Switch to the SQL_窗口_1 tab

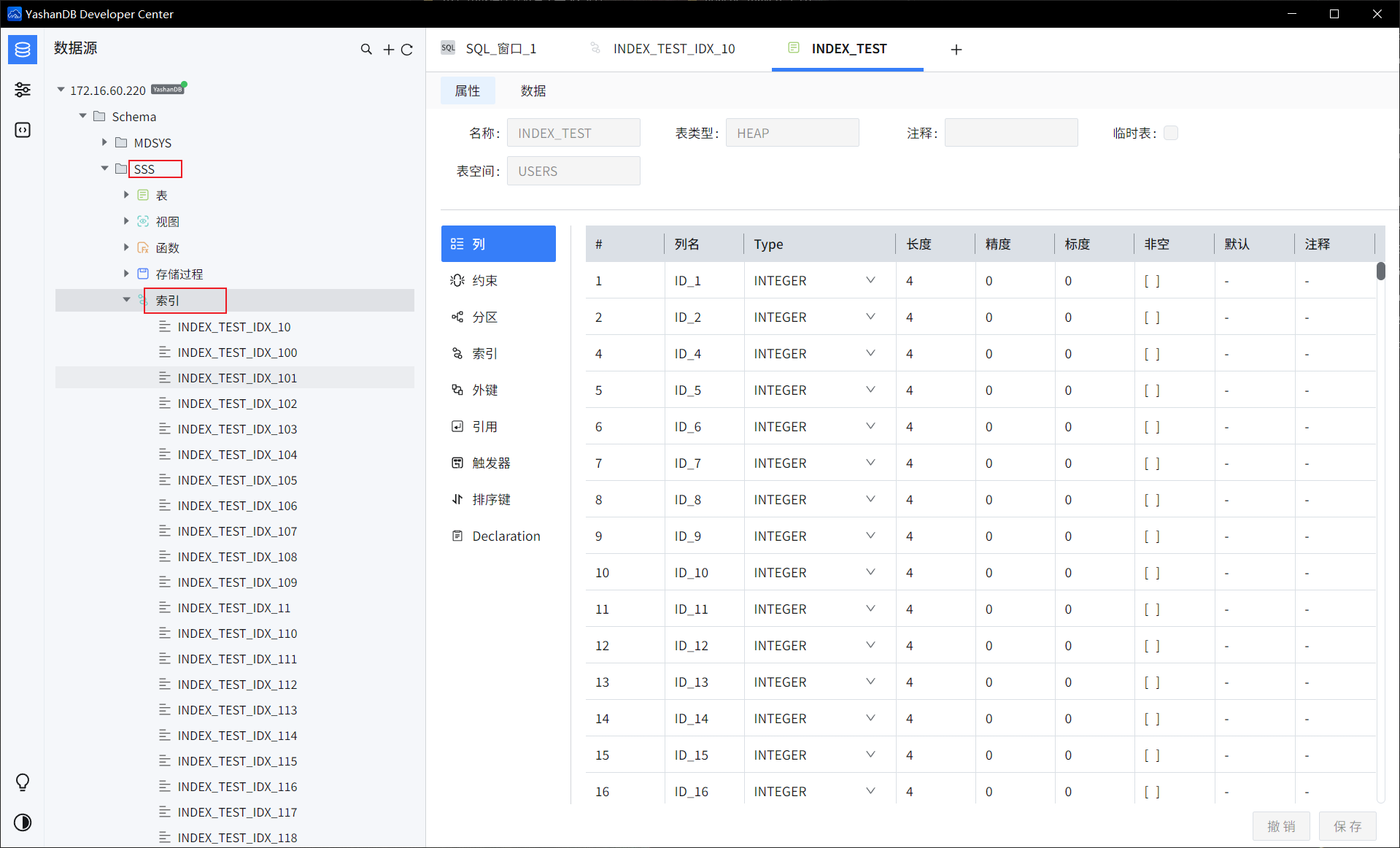coord(500,49)
